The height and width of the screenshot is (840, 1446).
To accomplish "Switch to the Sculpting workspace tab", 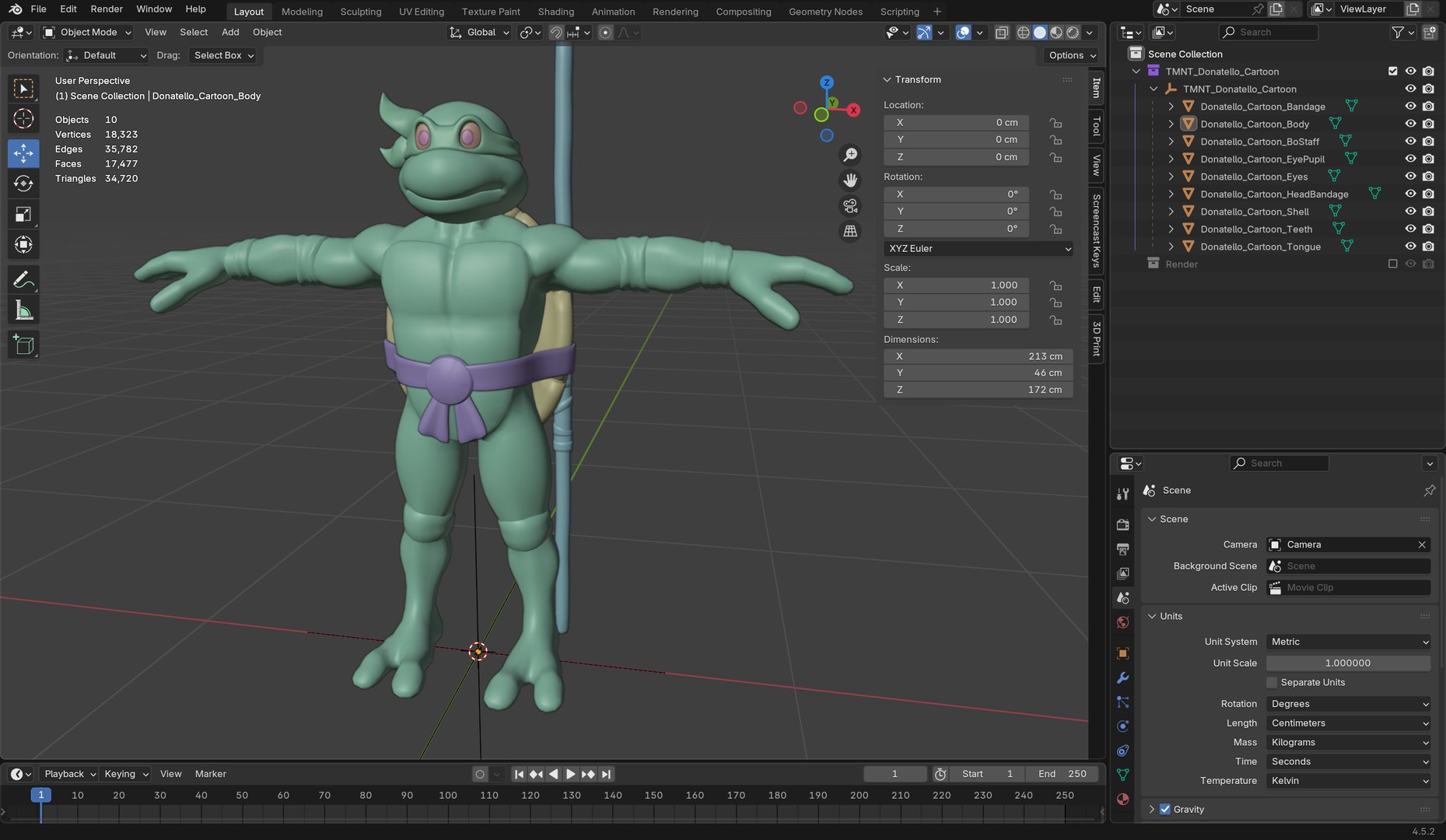I will pos(360,12).
